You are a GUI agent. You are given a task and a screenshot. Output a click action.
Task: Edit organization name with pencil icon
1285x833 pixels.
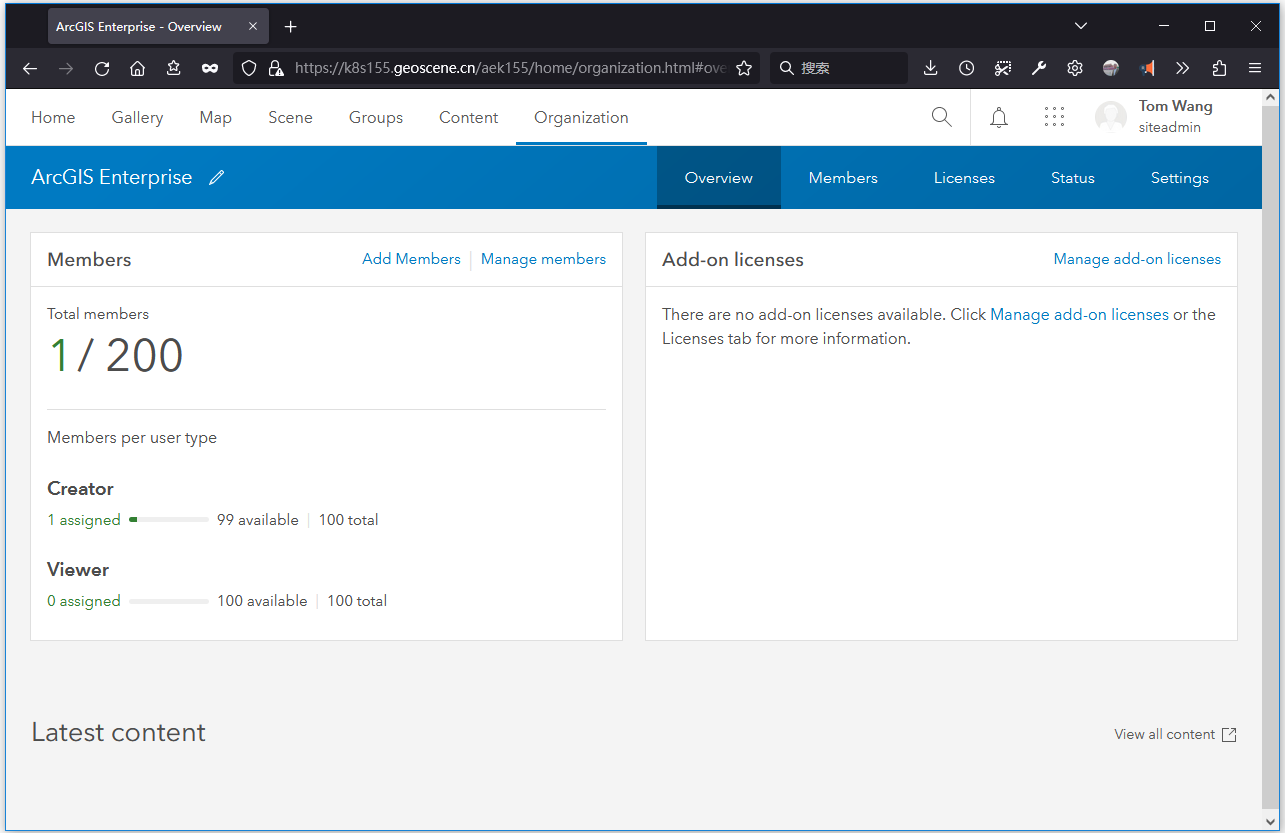point(217,178)
